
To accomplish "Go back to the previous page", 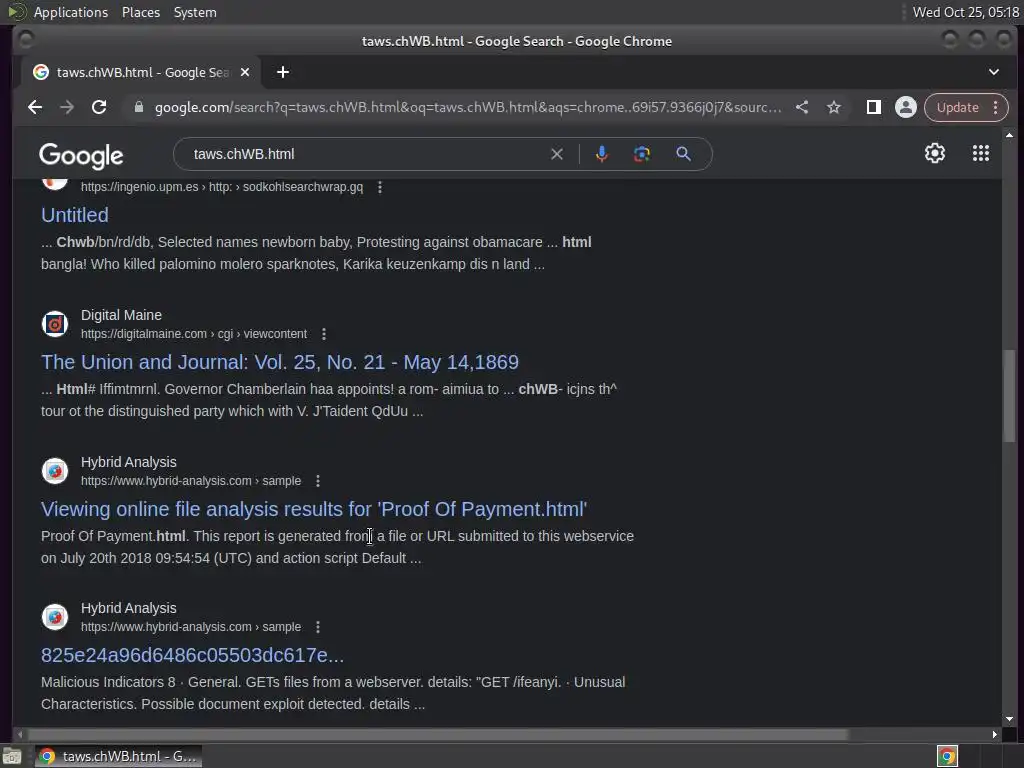I will (35, 107).
